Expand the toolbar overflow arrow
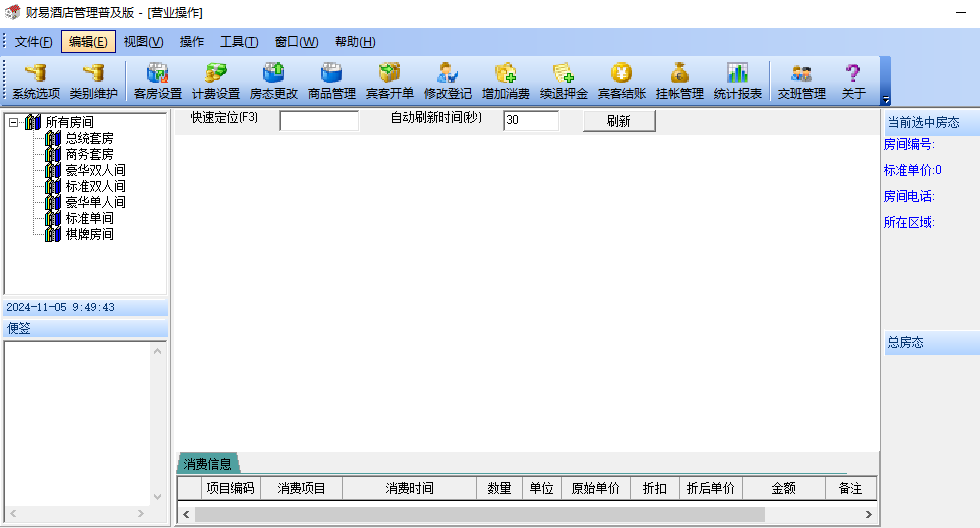 885,99
